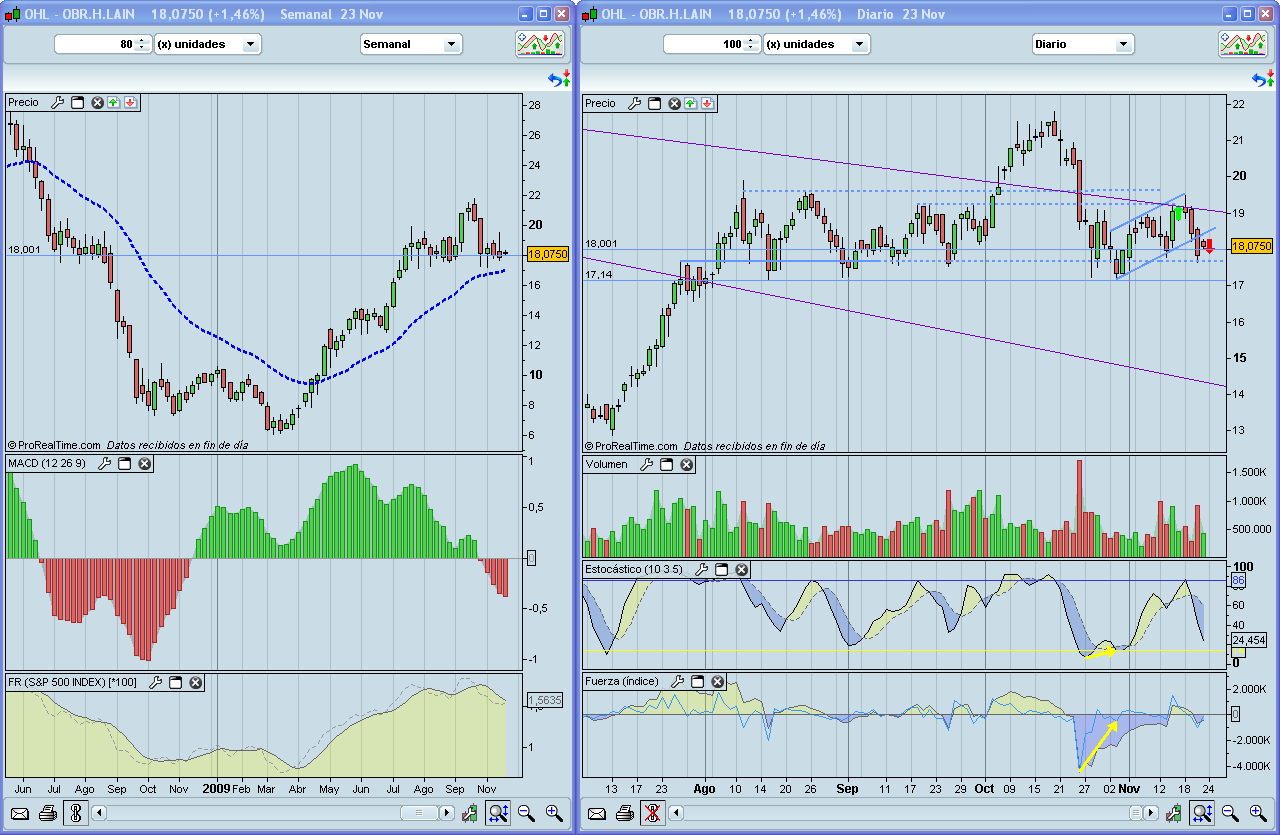Send Diario chart by email
Image resolution: width=1280 pixels, height=835 pixels.
pos(596,814)
